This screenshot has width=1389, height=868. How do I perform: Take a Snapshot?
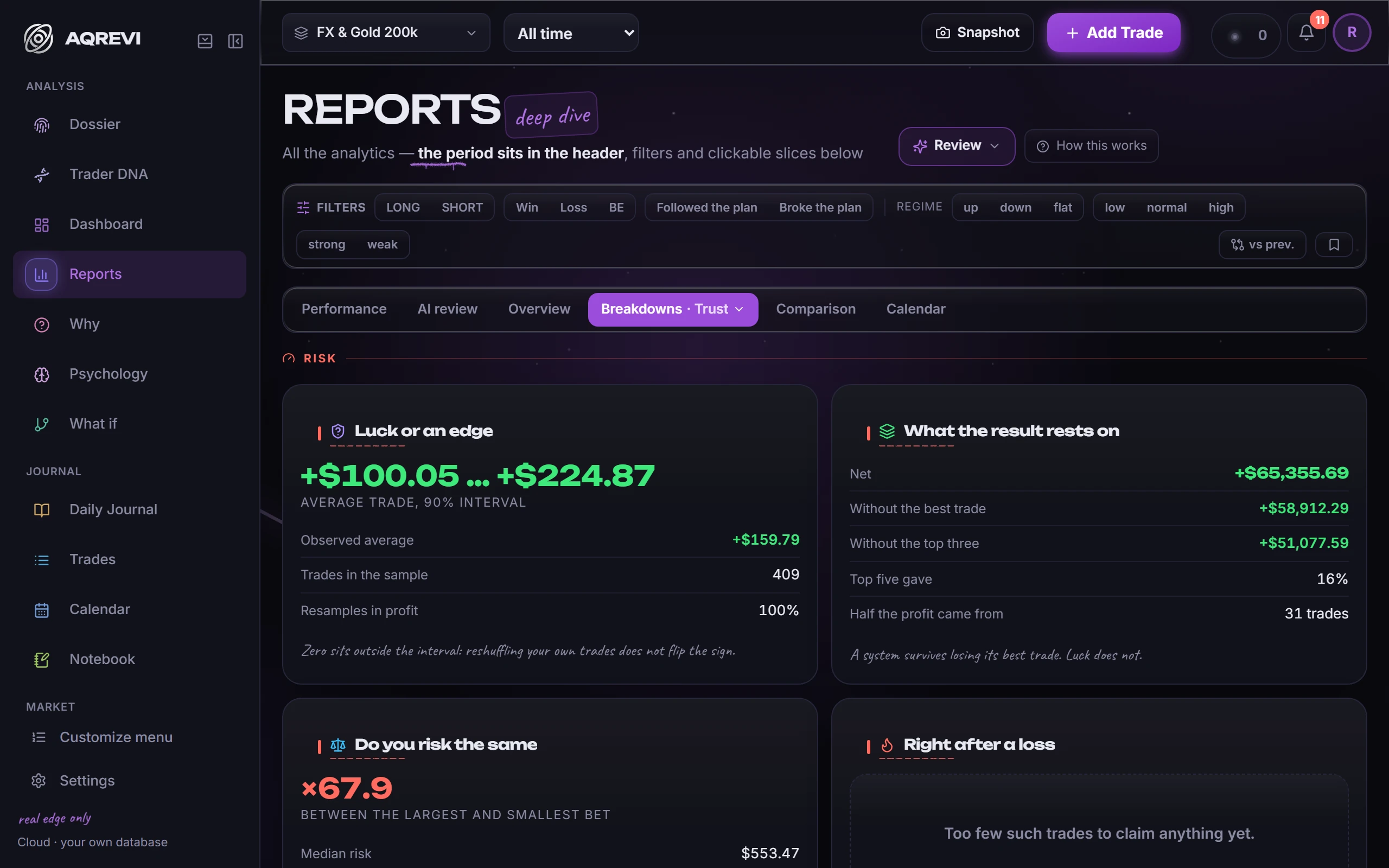click(977, 33)
